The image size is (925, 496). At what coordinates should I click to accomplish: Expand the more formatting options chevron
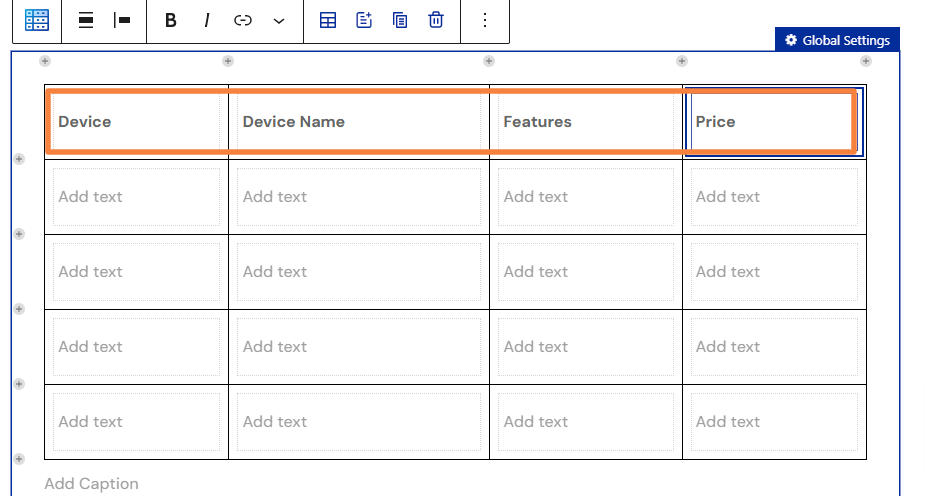click(x=279, y=21)
